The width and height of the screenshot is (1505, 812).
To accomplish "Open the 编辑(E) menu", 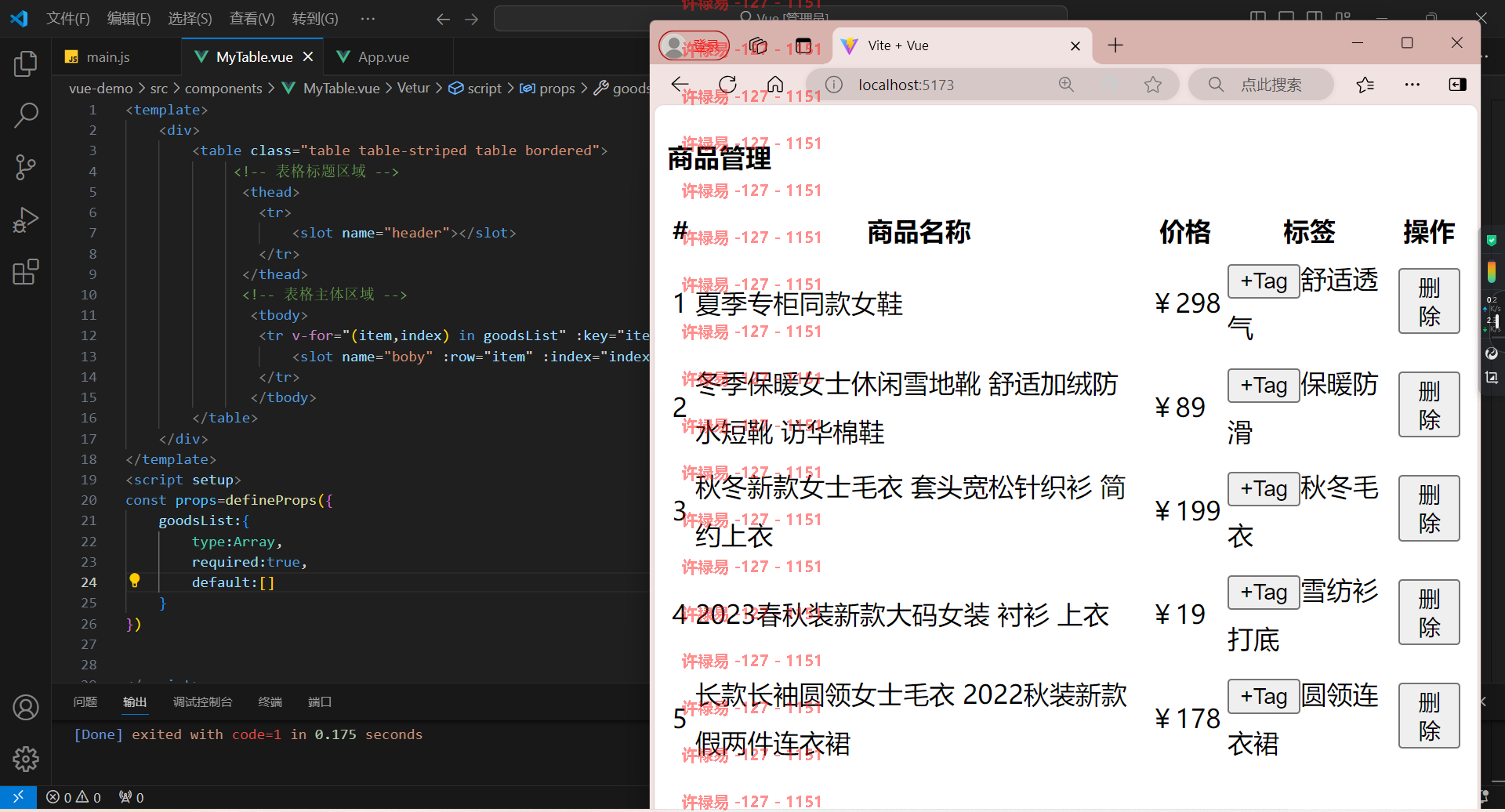I will tap(129, 19).
